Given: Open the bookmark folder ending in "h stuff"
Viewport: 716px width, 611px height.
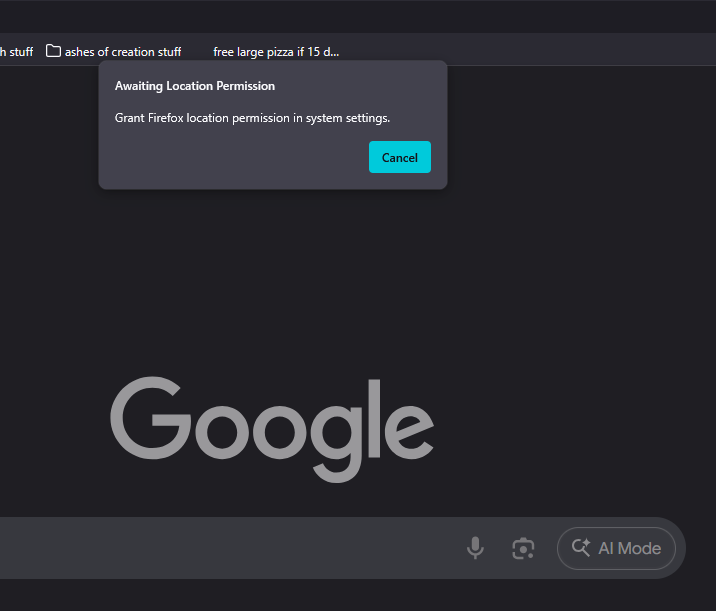Looking at the screenshot, I should tap(16, 52).
